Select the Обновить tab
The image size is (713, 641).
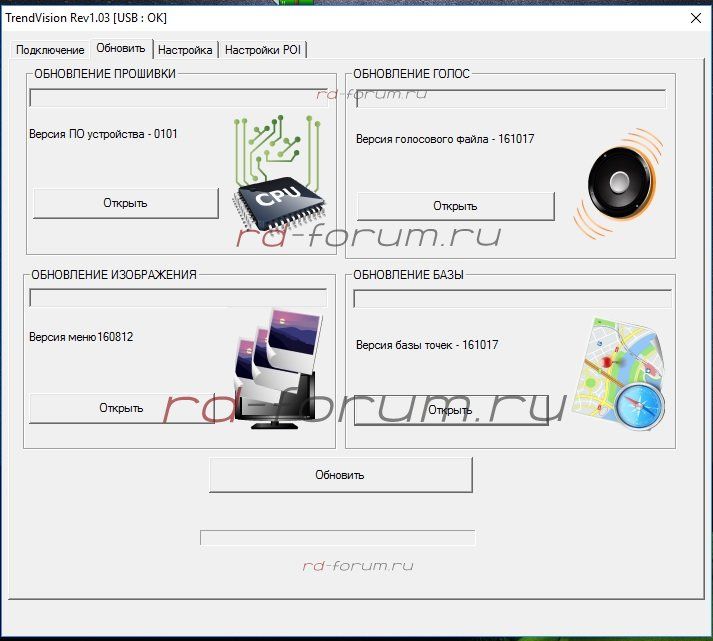[x=121, y=49]
